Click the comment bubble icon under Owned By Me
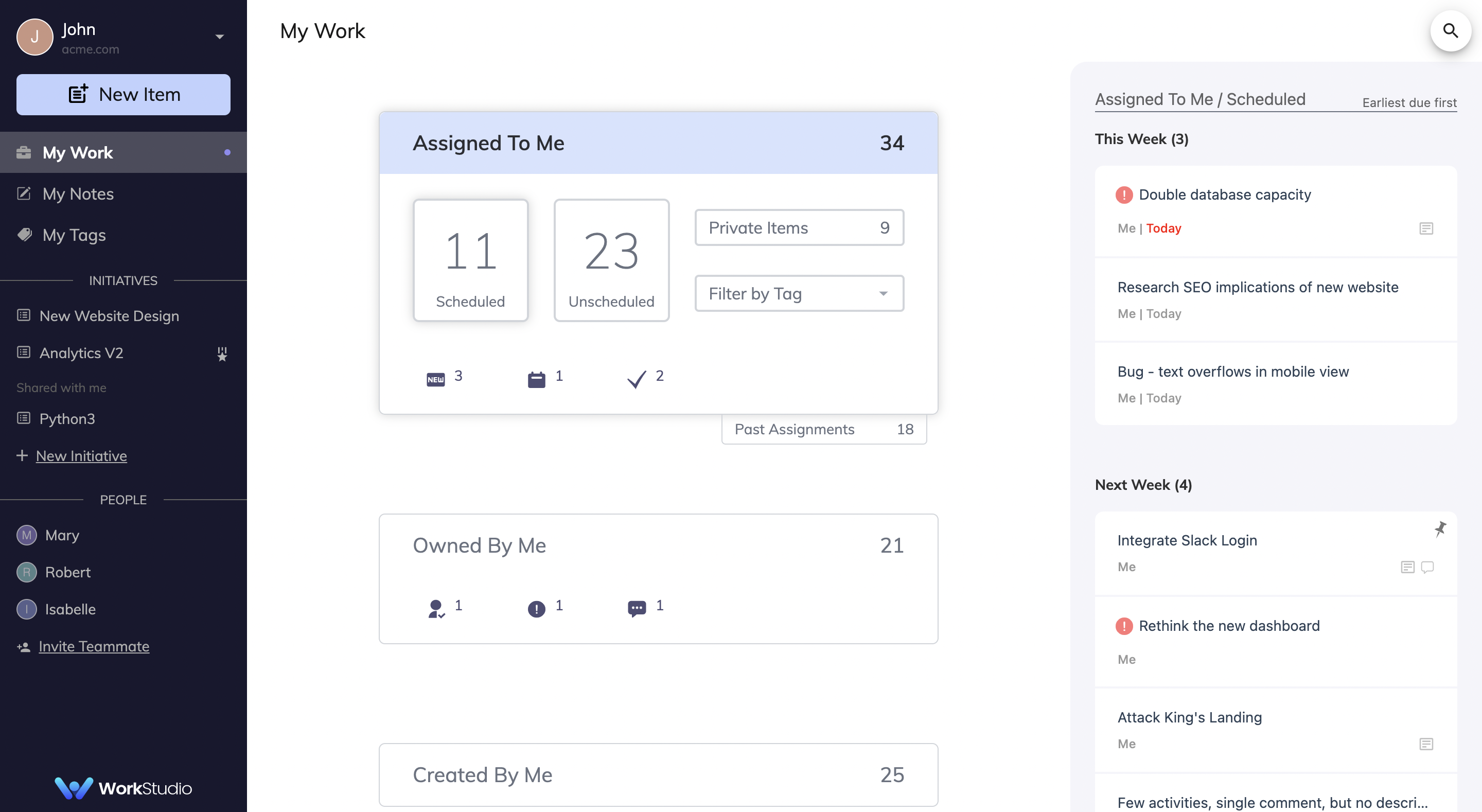Viewport: 1482px width, 812px height. coord(637,608)
